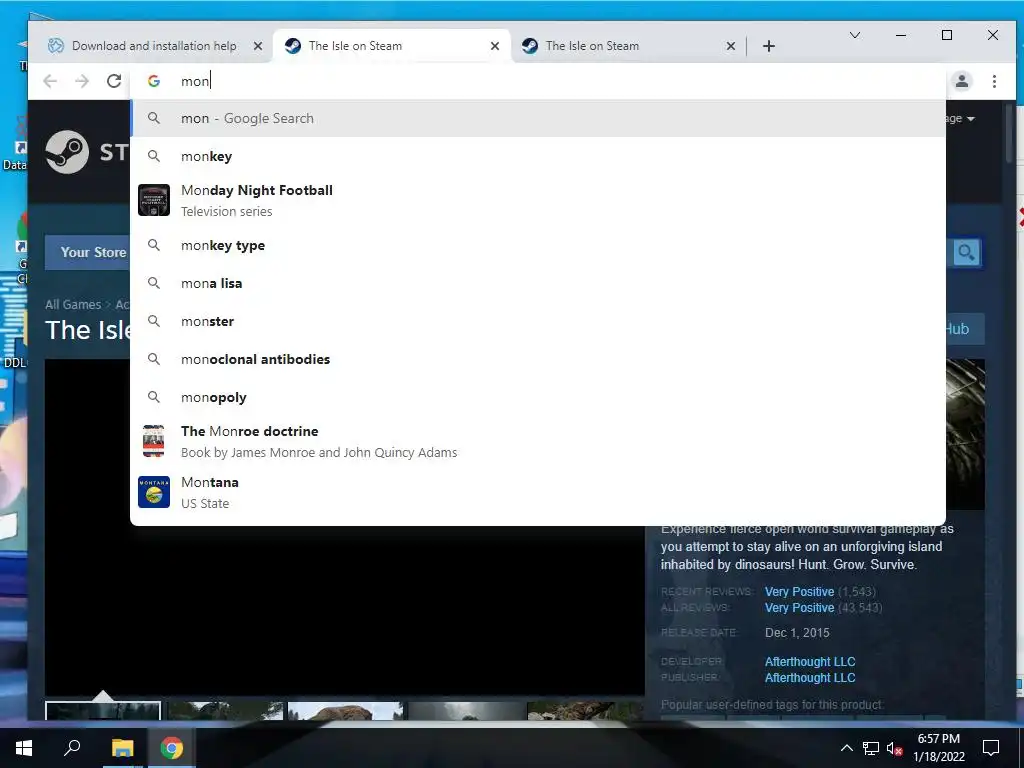Open the Very Positive all reviews link

click(799, 608)
